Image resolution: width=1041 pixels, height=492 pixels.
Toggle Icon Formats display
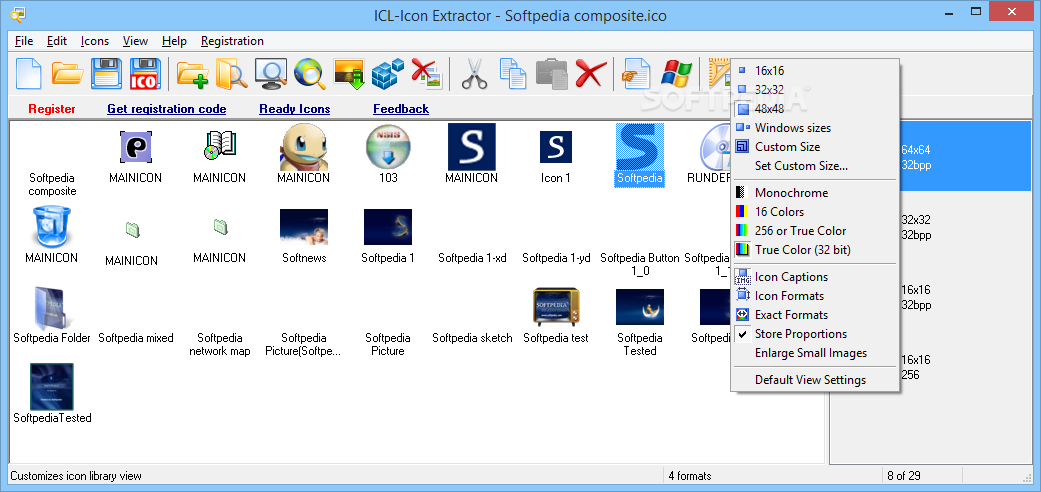pyautogui.click(x=815, y=295)
